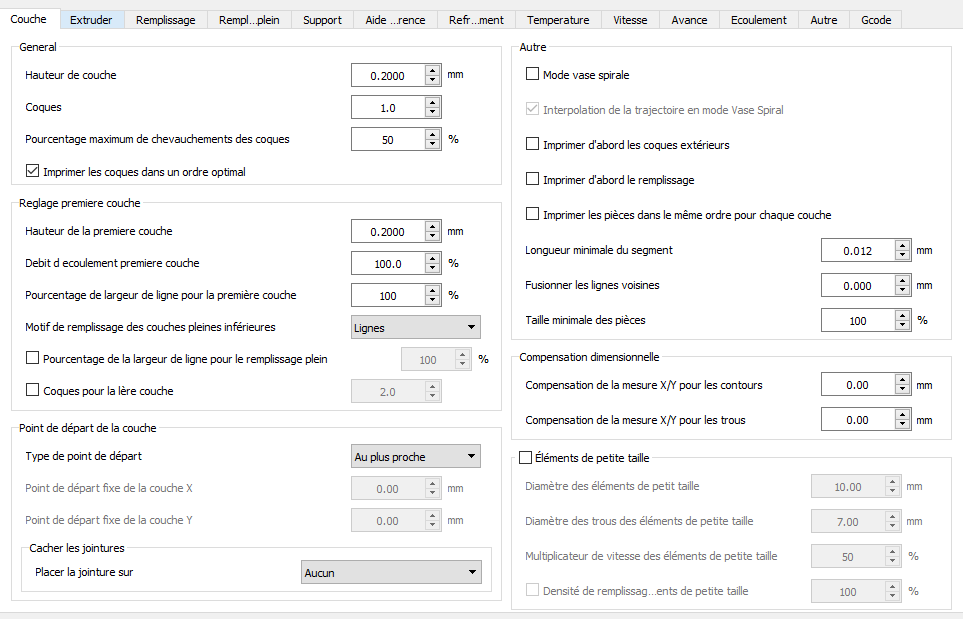Decrease Longueur minimale du segment value

tap(902, 255)
